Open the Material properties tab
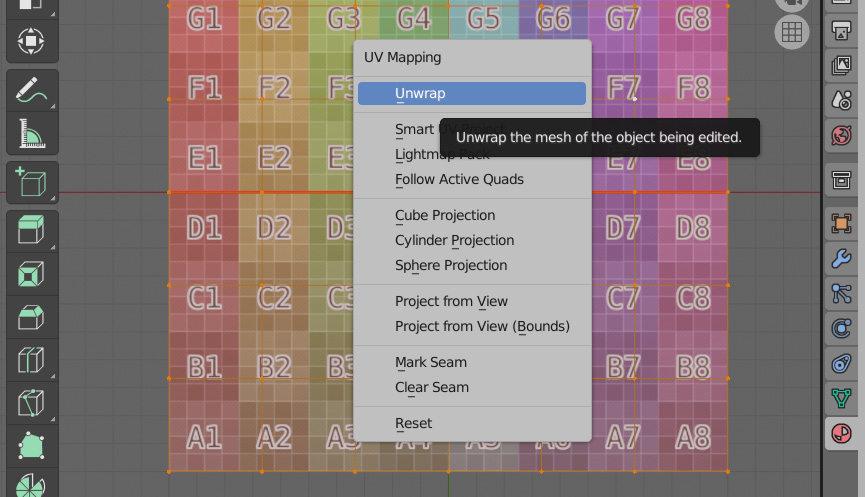 pos(841,434)
